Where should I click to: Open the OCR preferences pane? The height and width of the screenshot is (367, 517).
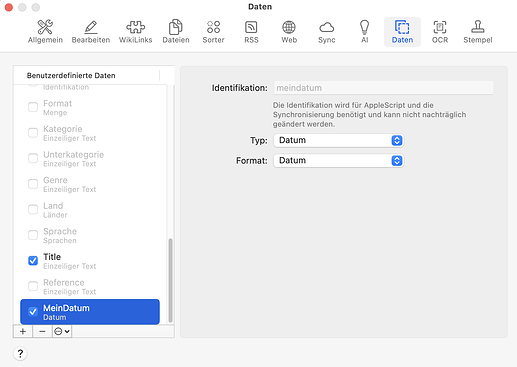tap(440, 32)
